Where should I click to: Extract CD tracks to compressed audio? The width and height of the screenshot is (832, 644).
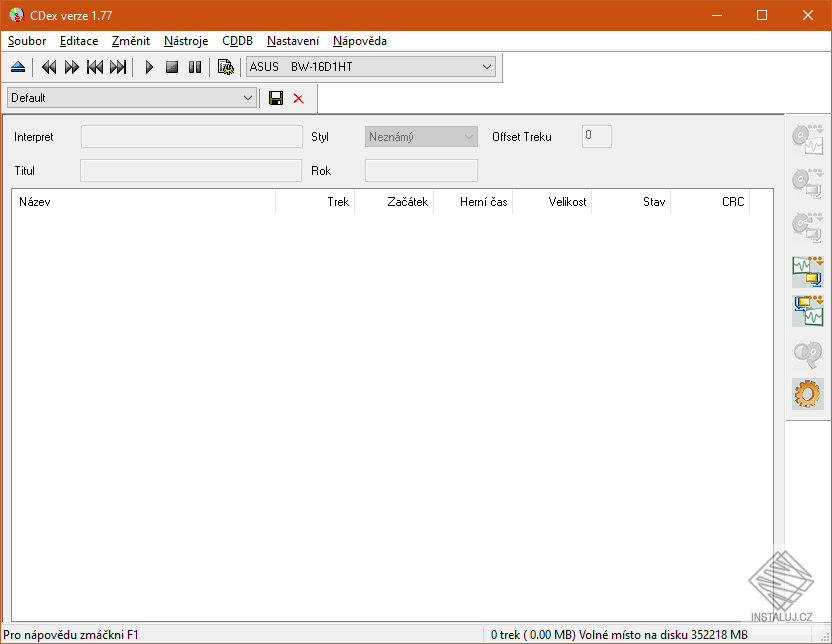tap(807, 180)
